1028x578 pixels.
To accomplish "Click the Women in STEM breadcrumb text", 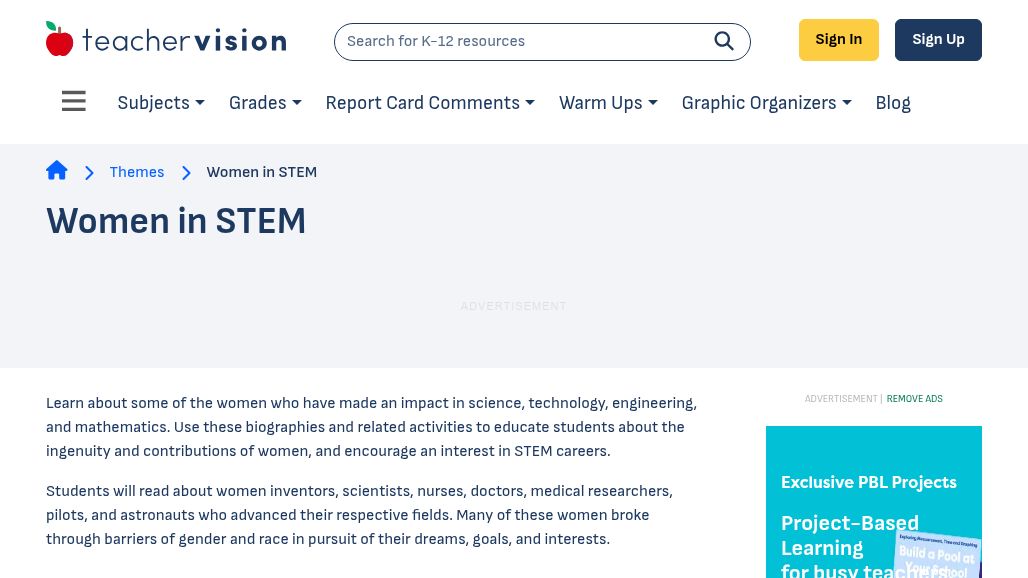I will [262, 172].
